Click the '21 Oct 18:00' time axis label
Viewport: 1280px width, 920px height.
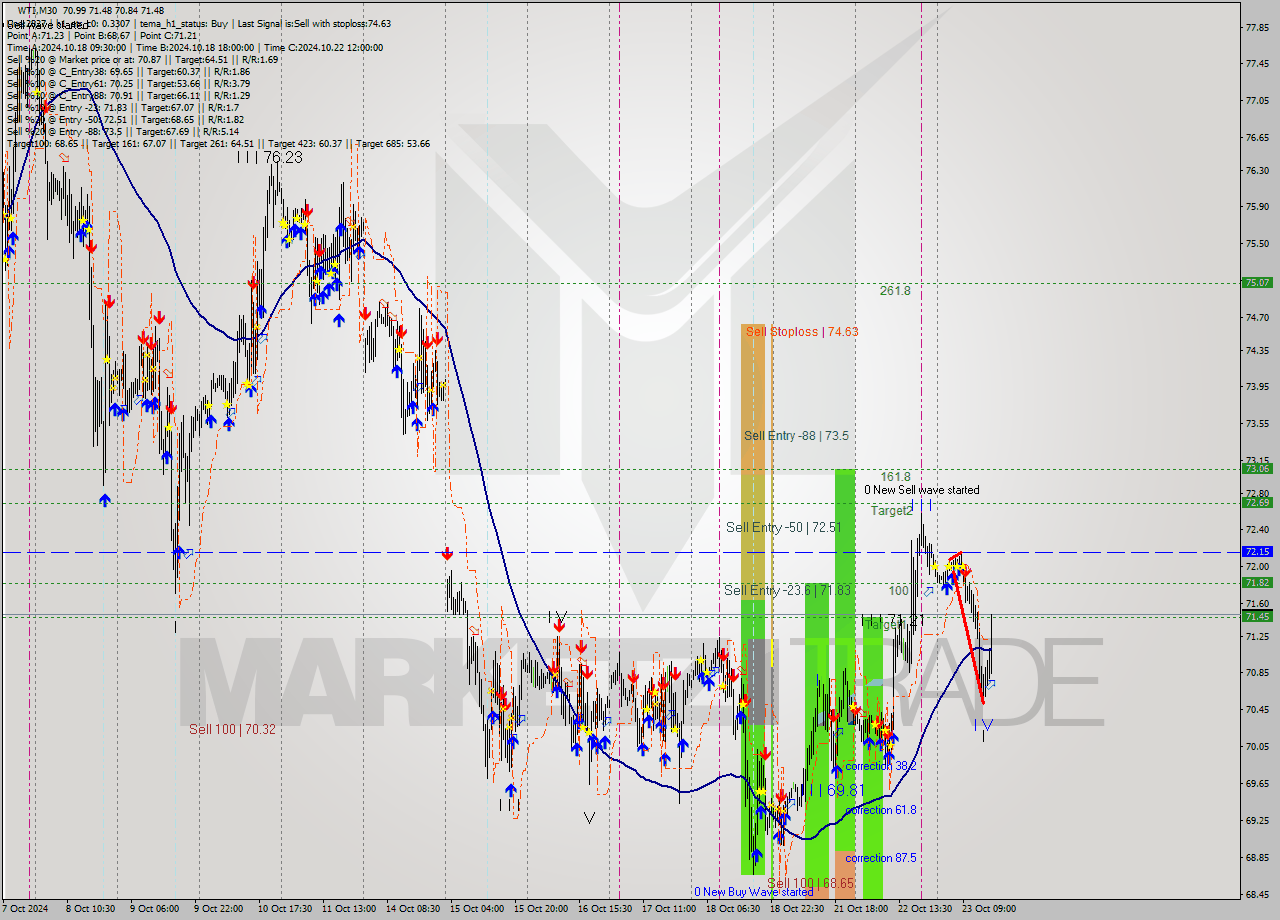click(861, 909)
